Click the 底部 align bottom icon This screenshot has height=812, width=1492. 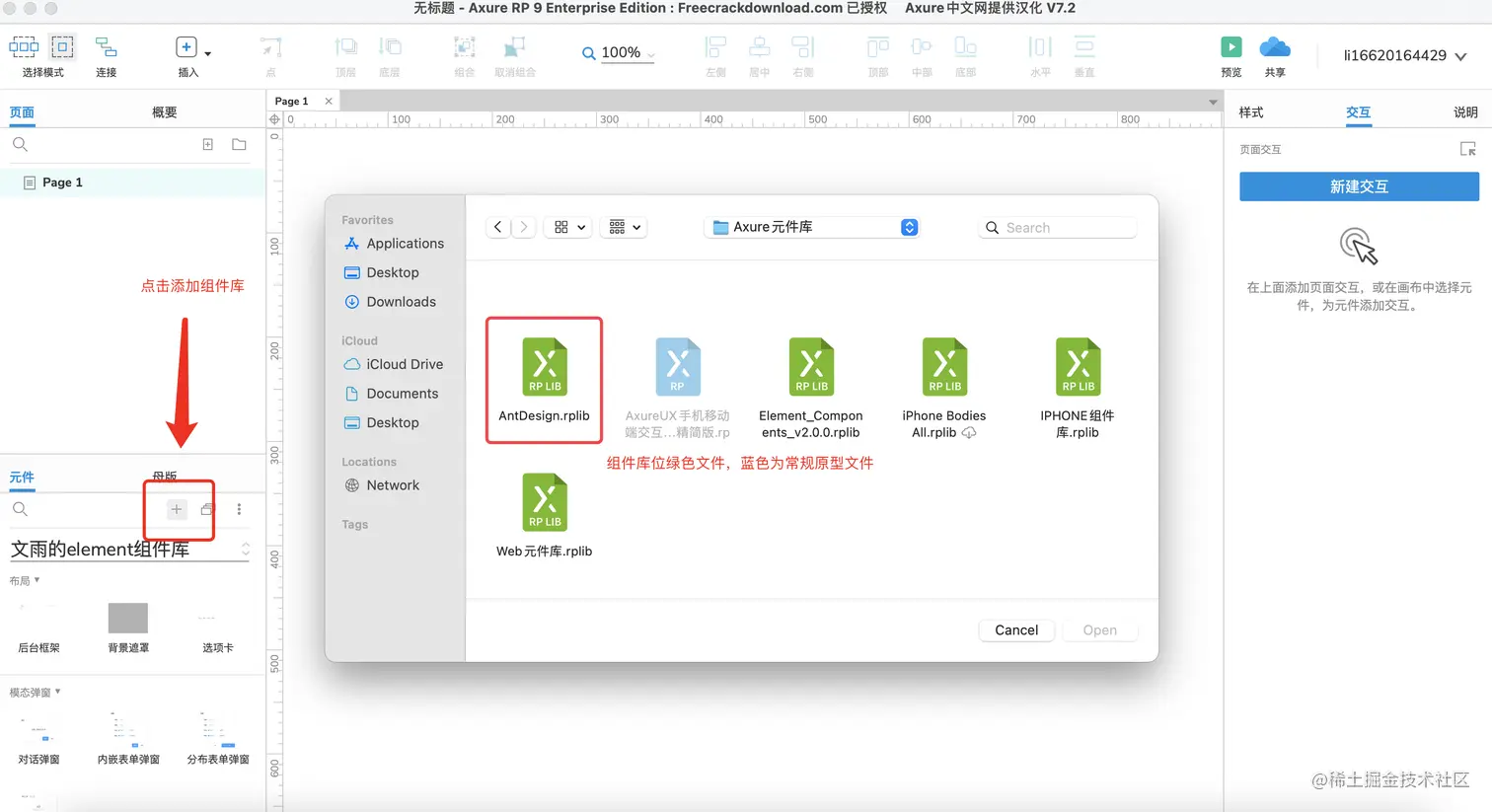click(965, 46)
